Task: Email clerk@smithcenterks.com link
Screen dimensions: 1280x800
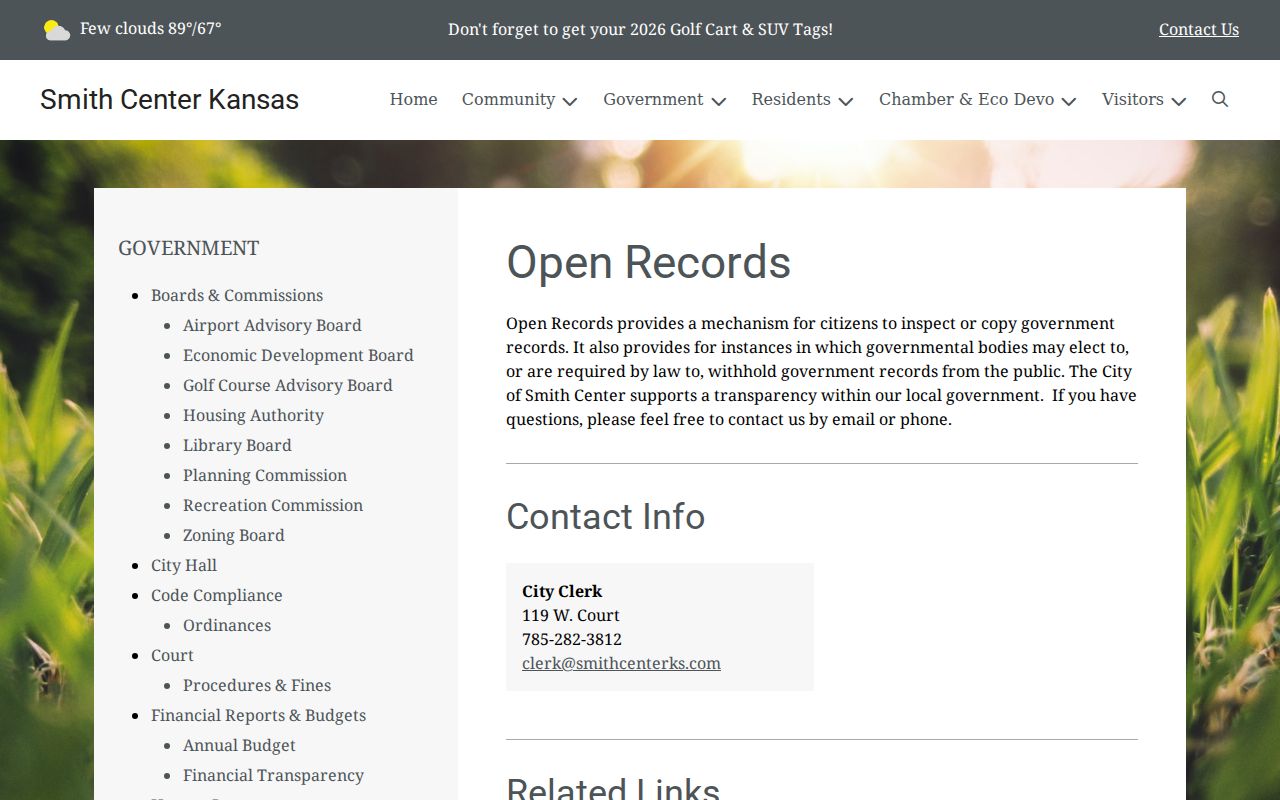Action: [621, 663]
